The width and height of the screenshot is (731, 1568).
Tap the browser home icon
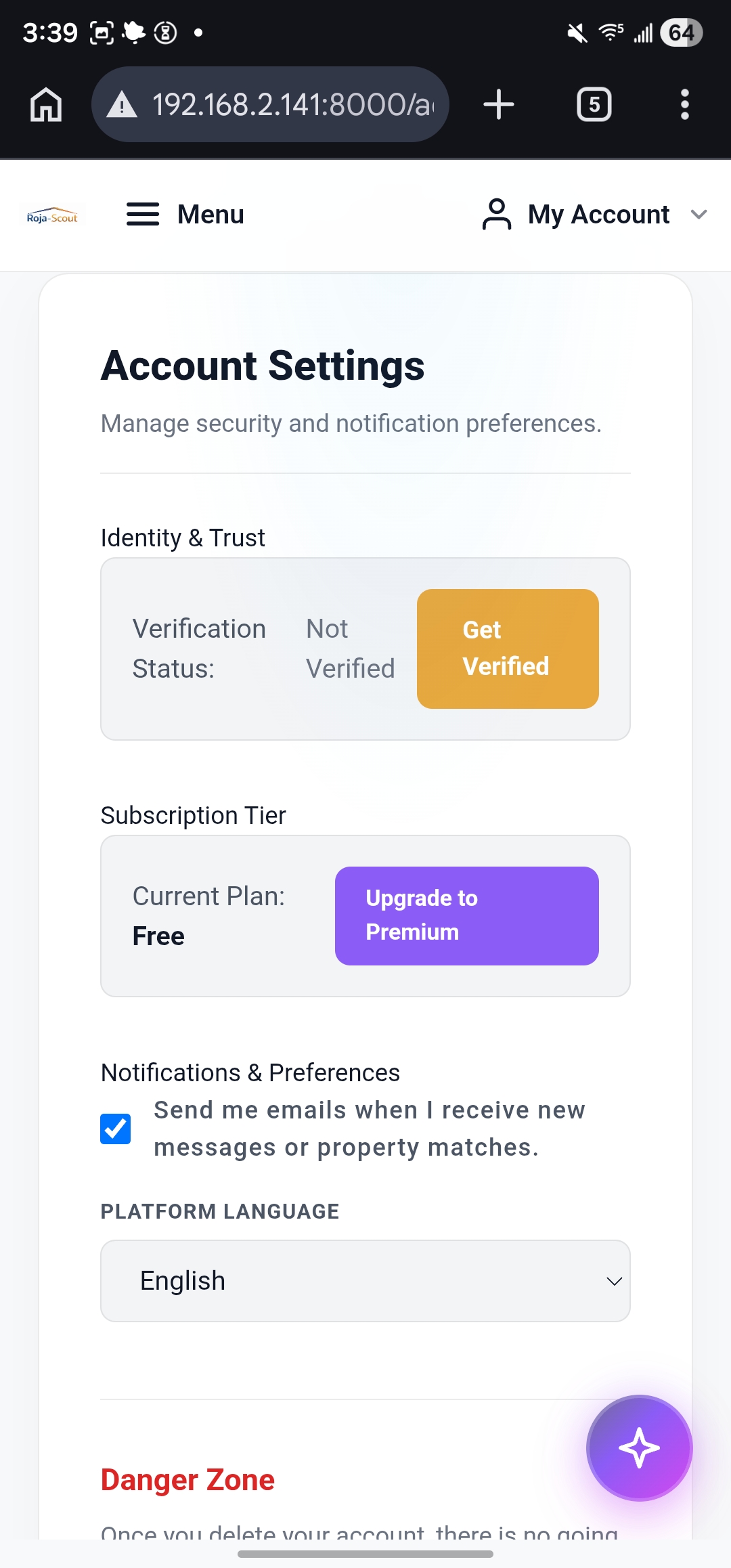(x=46, y=105)
